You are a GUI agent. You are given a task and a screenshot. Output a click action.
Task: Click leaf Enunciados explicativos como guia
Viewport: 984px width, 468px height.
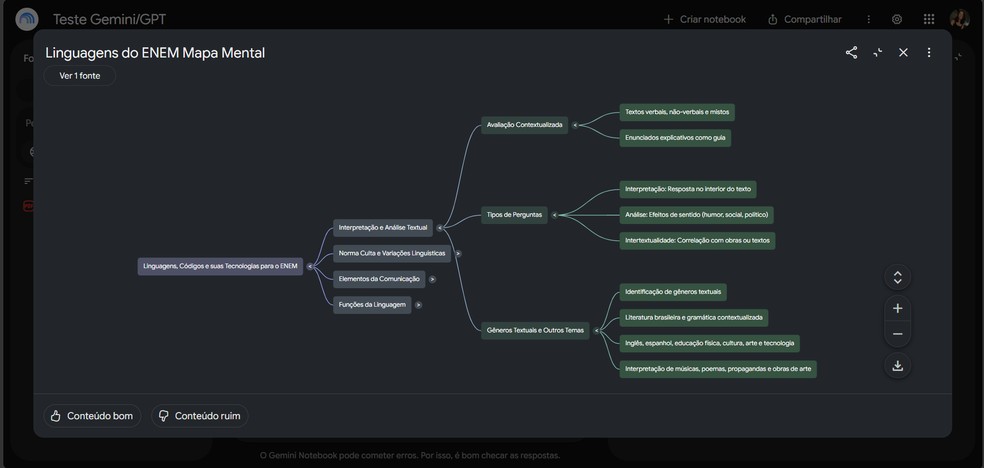coord(675,138)
